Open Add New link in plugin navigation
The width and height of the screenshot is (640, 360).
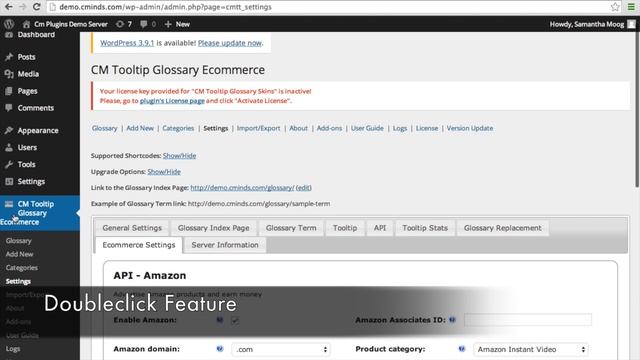point(140,128)
